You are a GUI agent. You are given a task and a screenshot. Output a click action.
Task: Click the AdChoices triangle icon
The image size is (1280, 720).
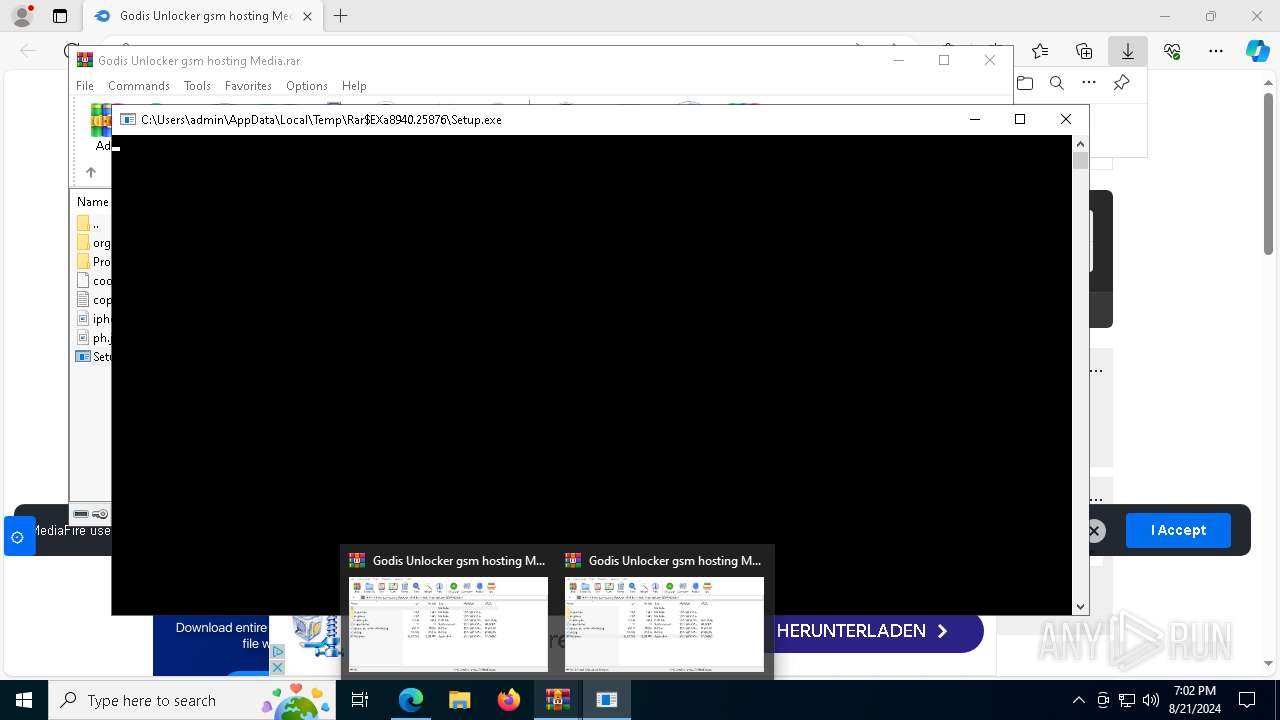pyautogui.click(x=278, y=652)
